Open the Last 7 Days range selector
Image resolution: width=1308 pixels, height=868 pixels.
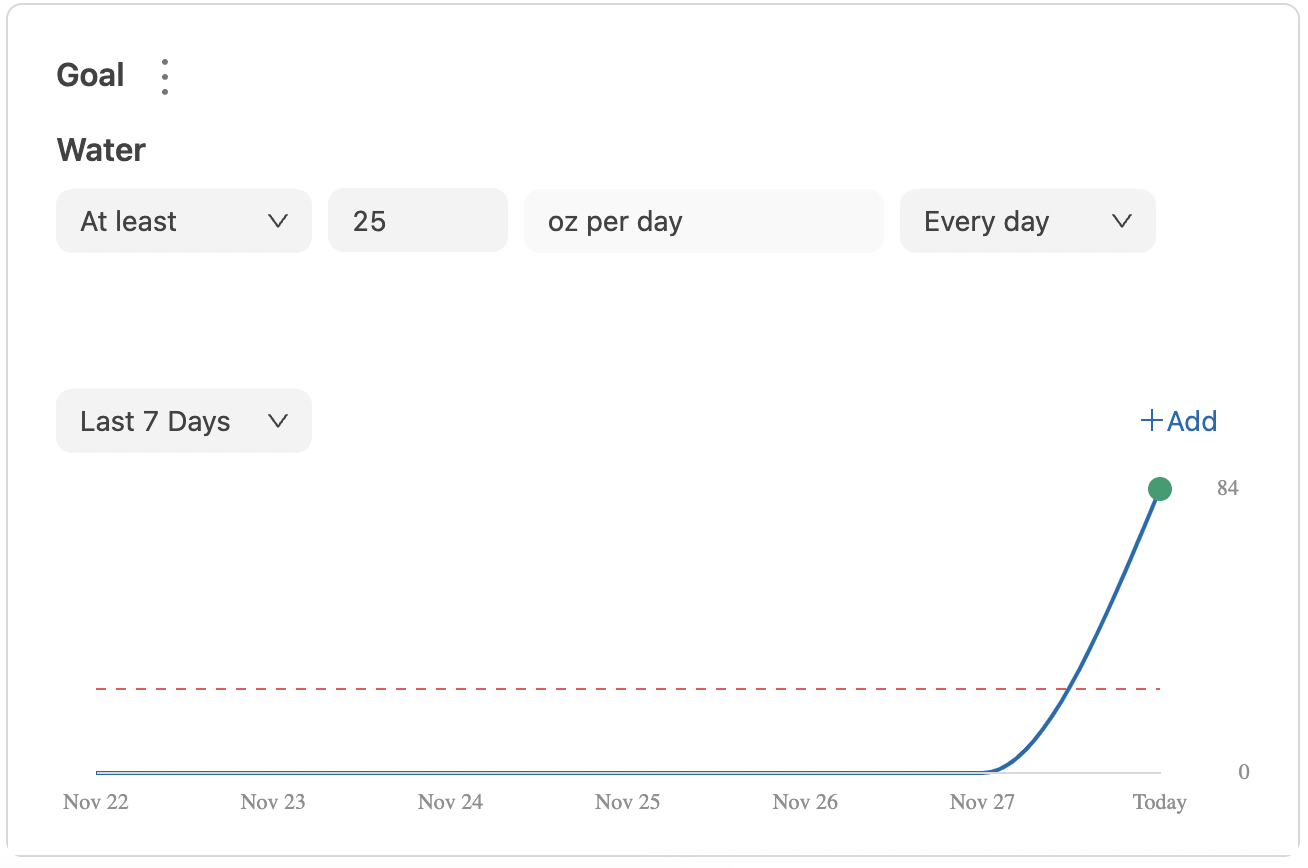184,421
